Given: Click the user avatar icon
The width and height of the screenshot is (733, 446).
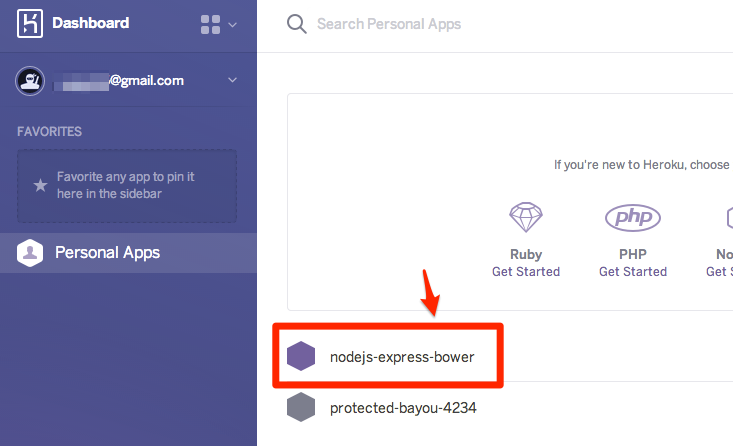Looking at the screenshot, I should point(30,80).
